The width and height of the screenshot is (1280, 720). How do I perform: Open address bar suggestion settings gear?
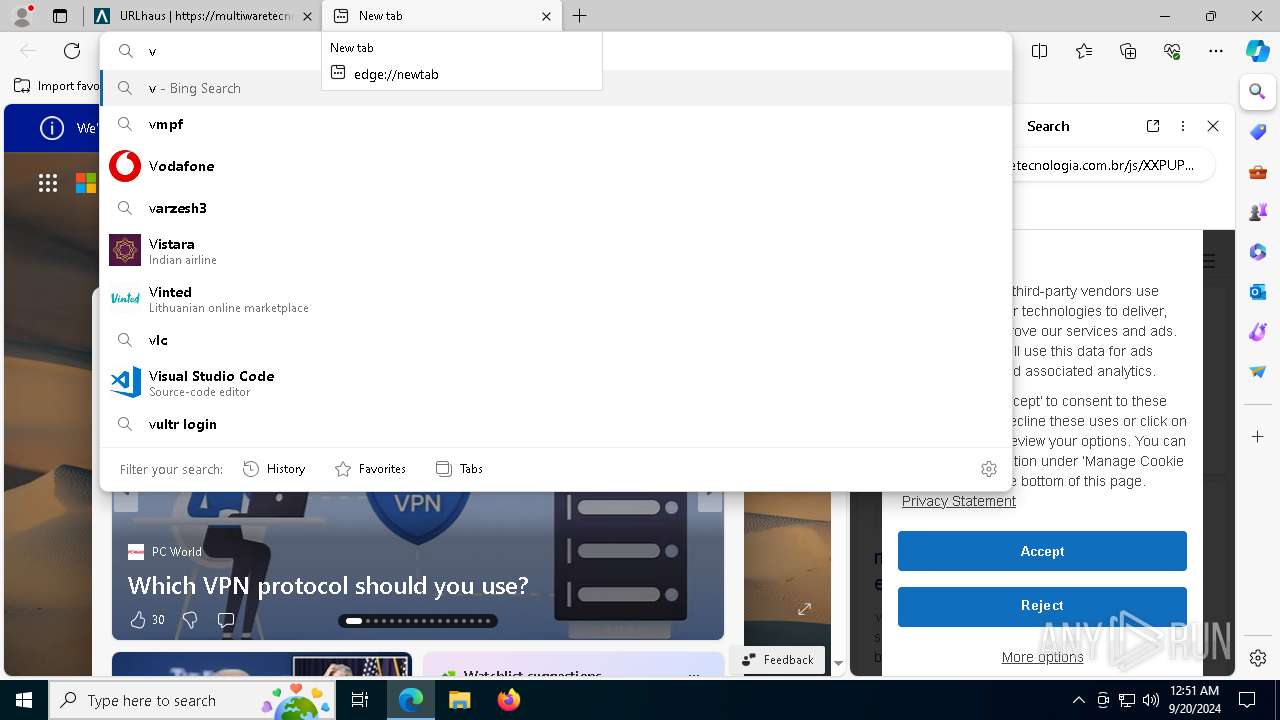[x=989, y=469]
